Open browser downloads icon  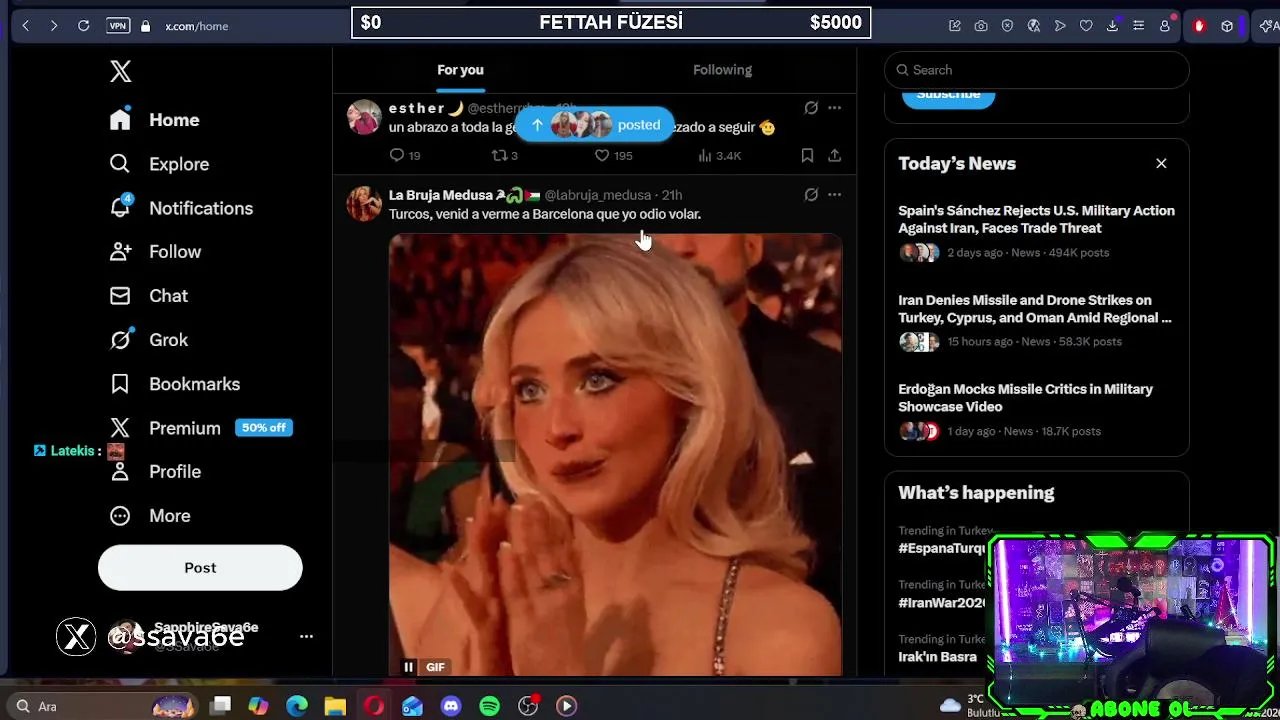[1112, 26]
